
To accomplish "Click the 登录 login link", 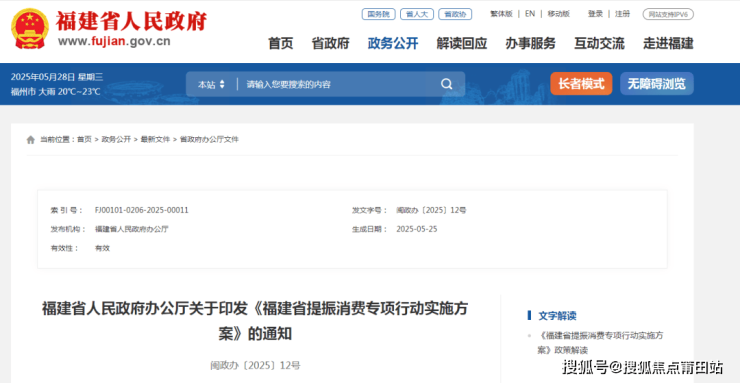I will [x=595, y=14].
